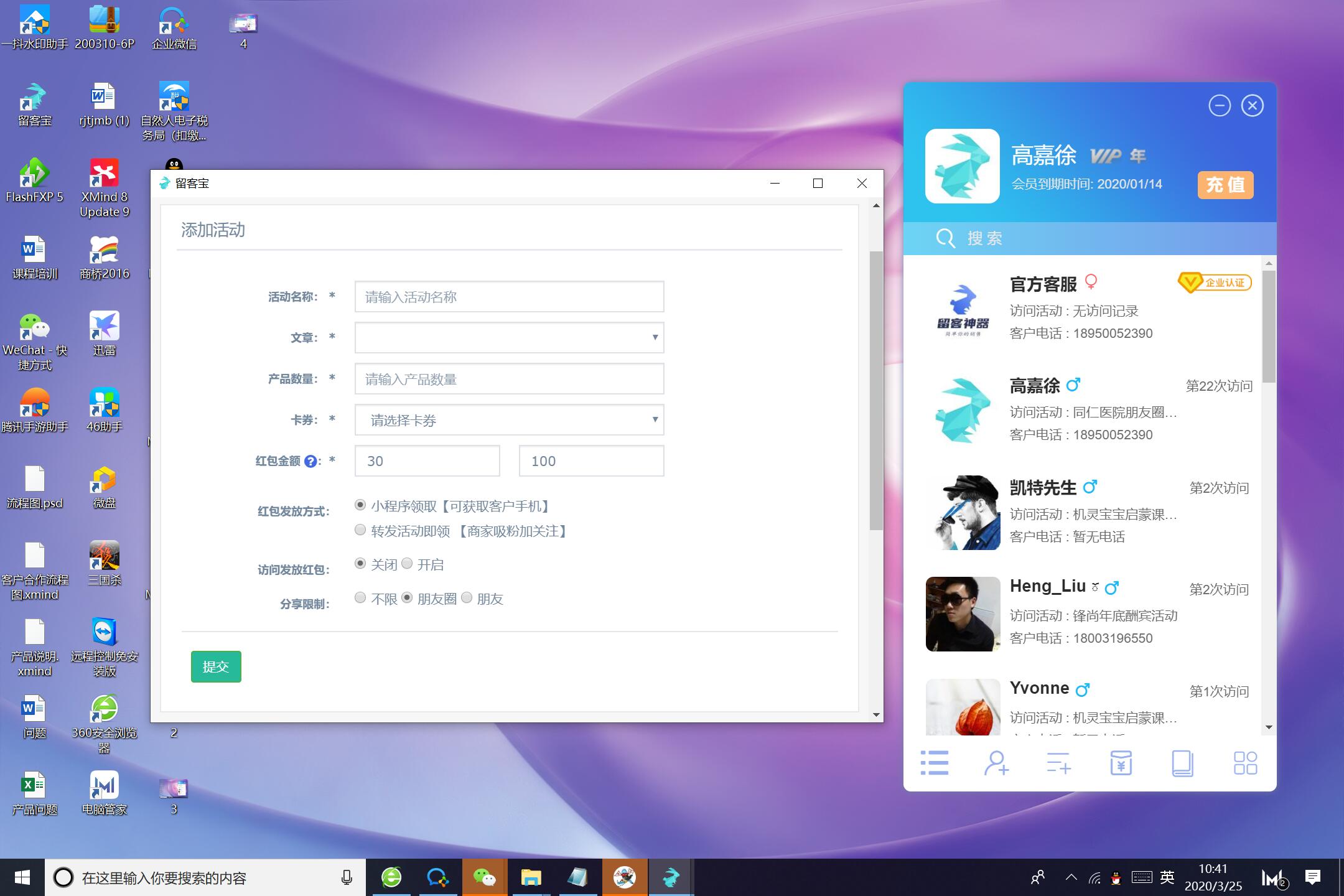
Task: Open 360安全浏览器 desktop icon
Action: pos(105,724)
